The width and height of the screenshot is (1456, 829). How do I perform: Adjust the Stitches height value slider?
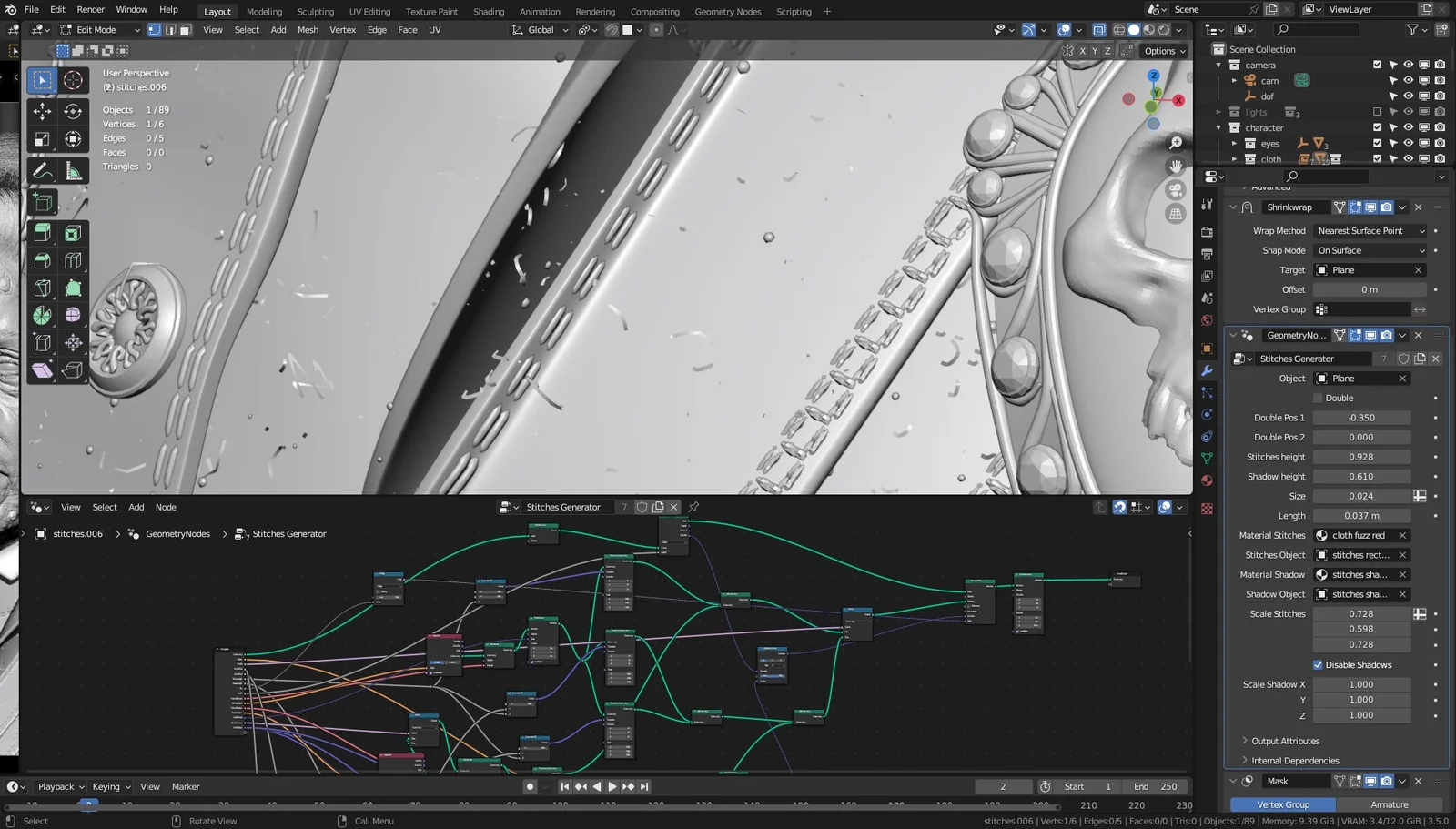point(1361,456)
